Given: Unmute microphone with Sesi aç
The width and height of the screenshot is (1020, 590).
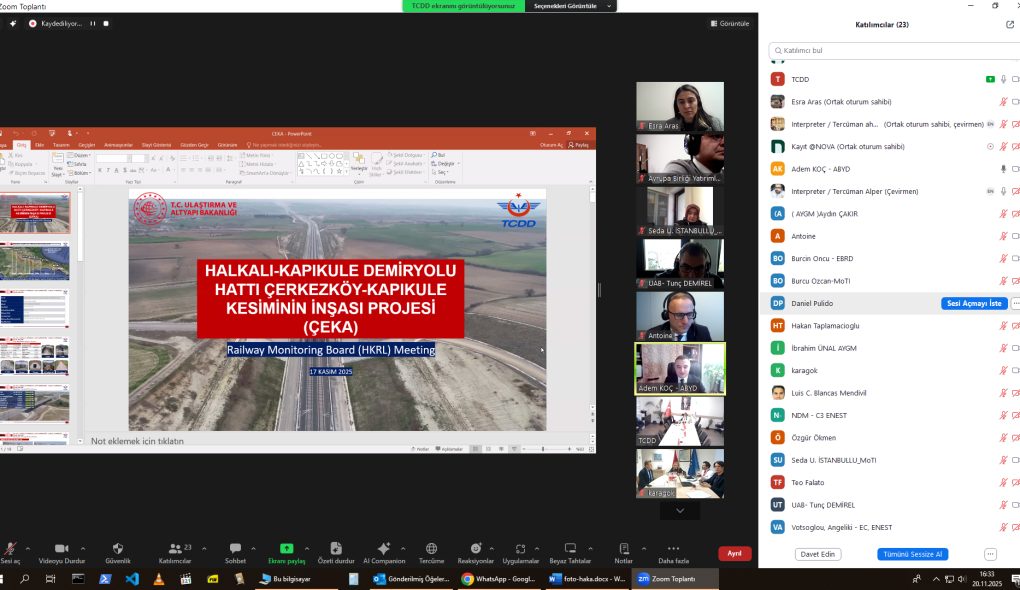Looking at the screenshot, I should coord(10,549).
